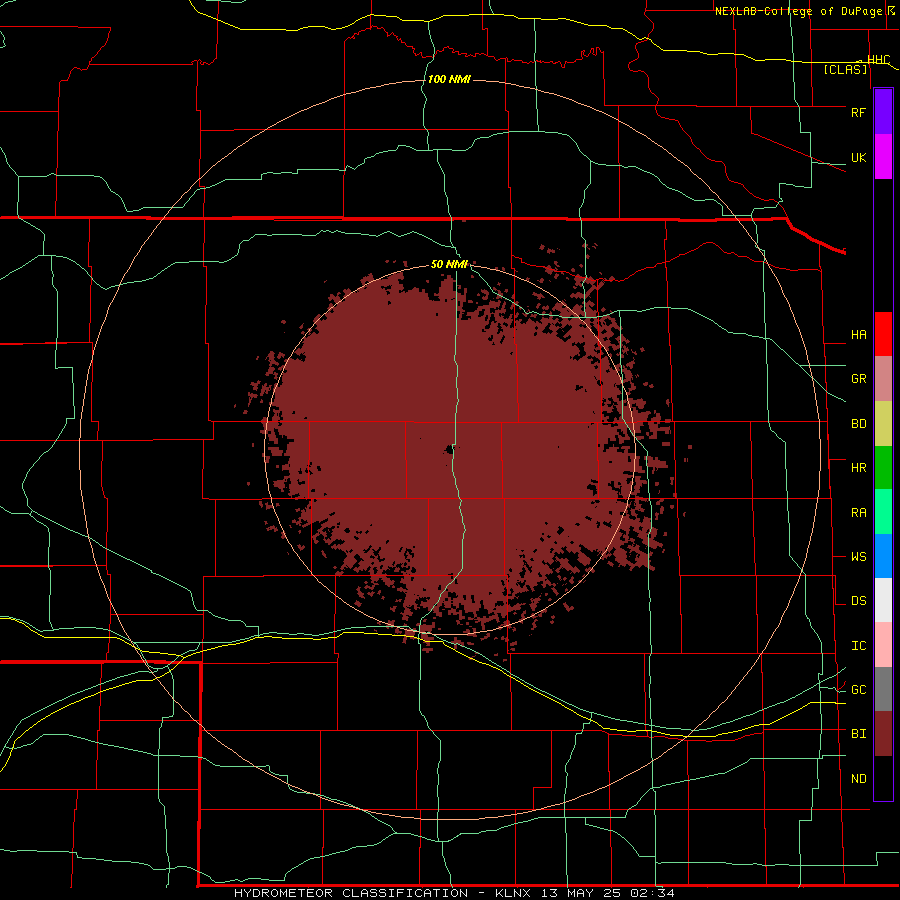900x900 pixels.
Task: Click the 50 NMI range ring label
Action: (449, 265)
